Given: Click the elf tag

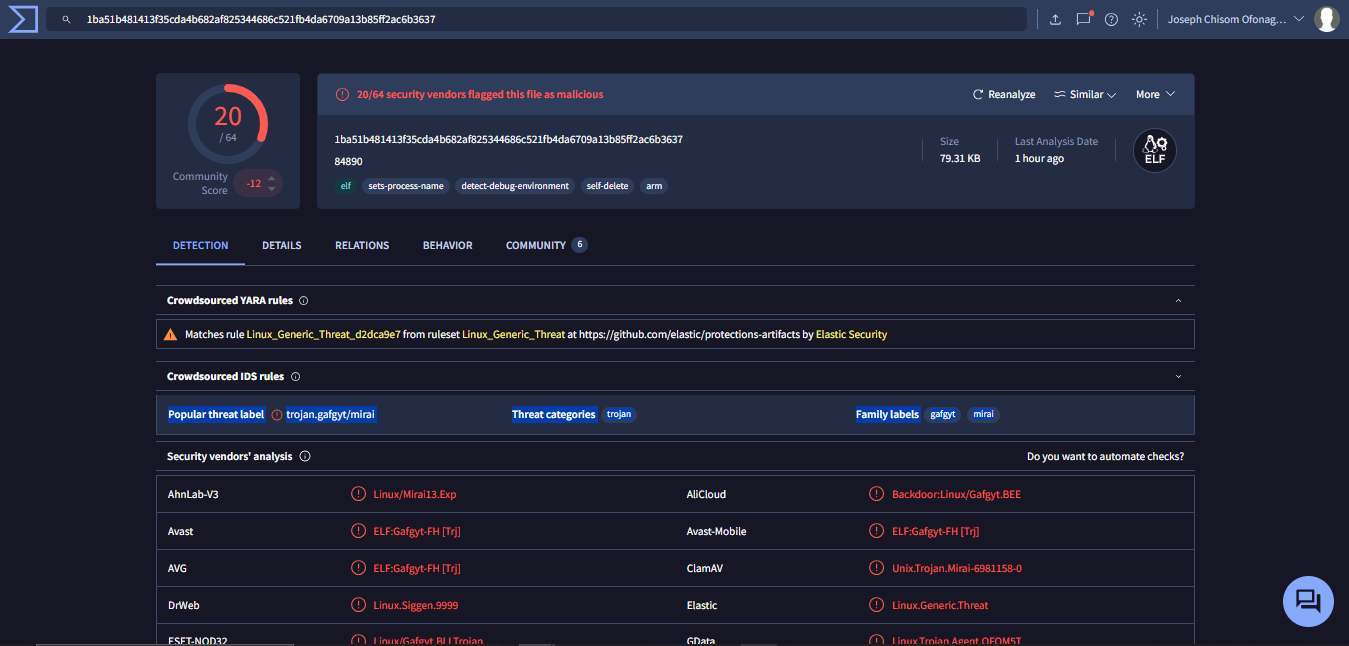Looking at the screenshot, I should click(x=346, y=186).
